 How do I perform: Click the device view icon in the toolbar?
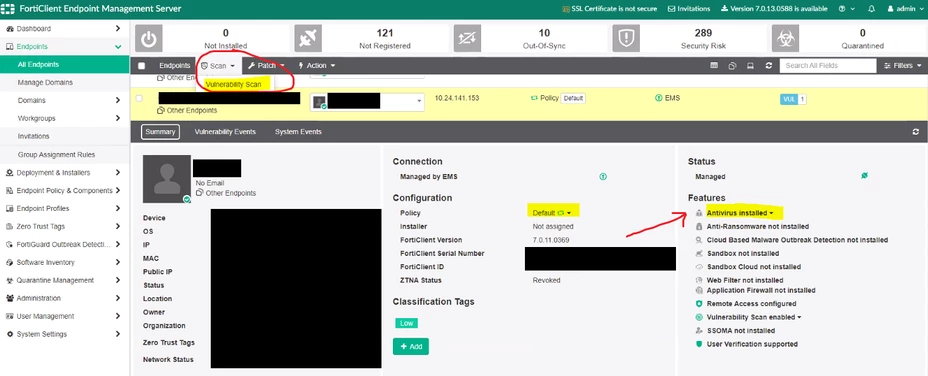[750, 66]
